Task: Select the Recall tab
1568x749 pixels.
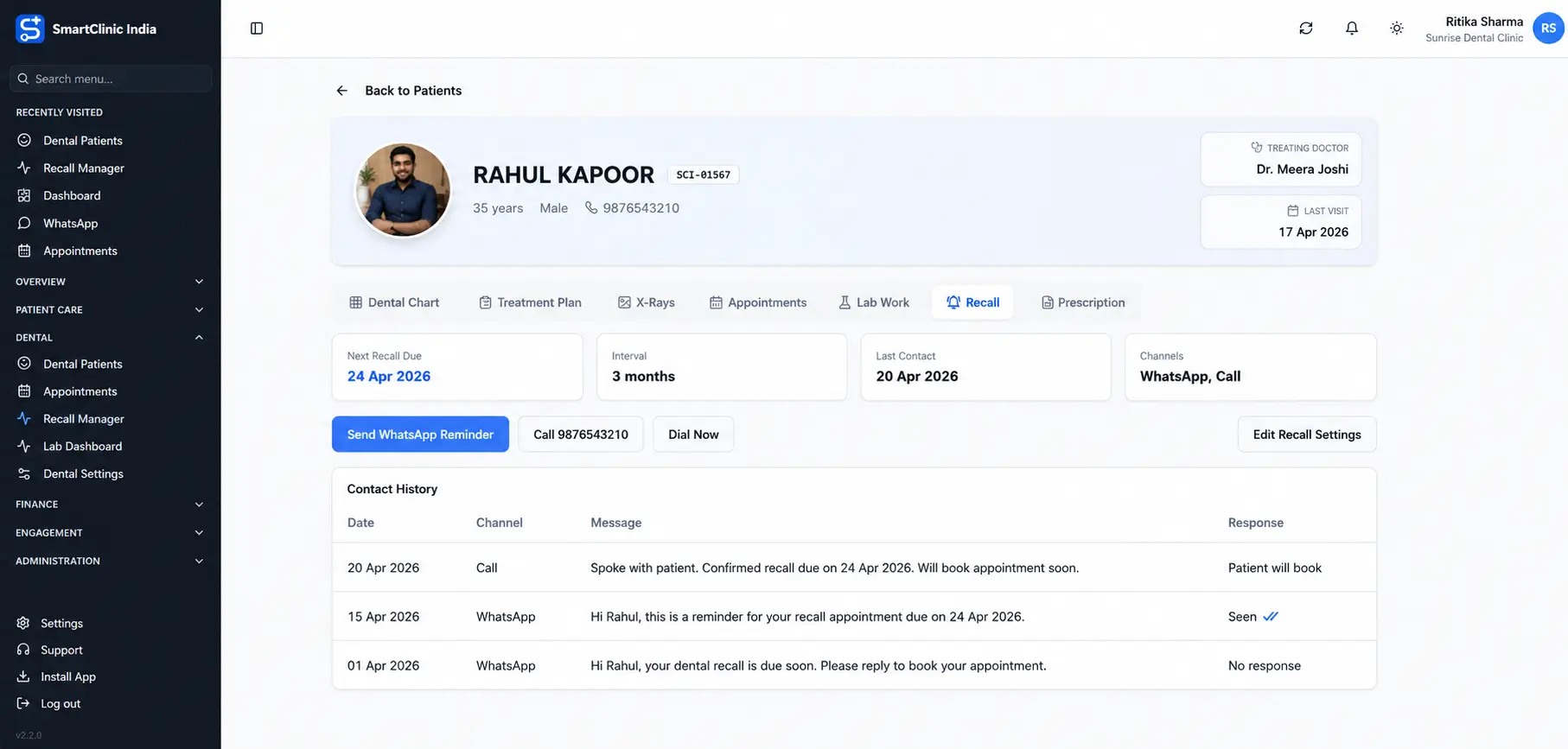Action: (972, 302)
